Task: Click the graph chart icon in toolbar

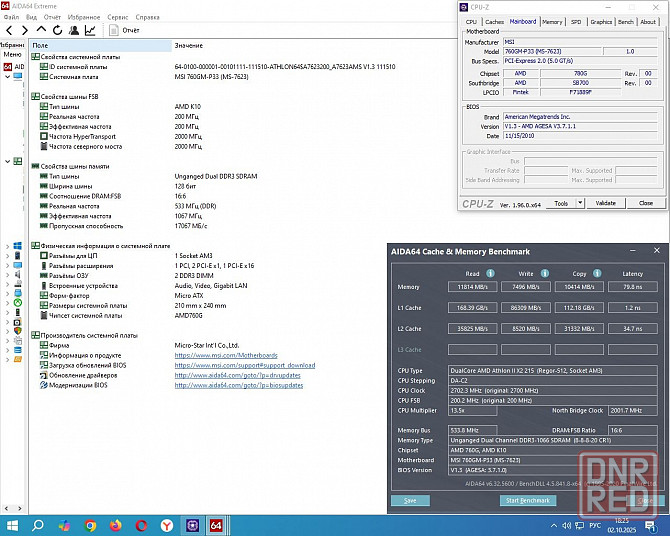Action: 90,31
